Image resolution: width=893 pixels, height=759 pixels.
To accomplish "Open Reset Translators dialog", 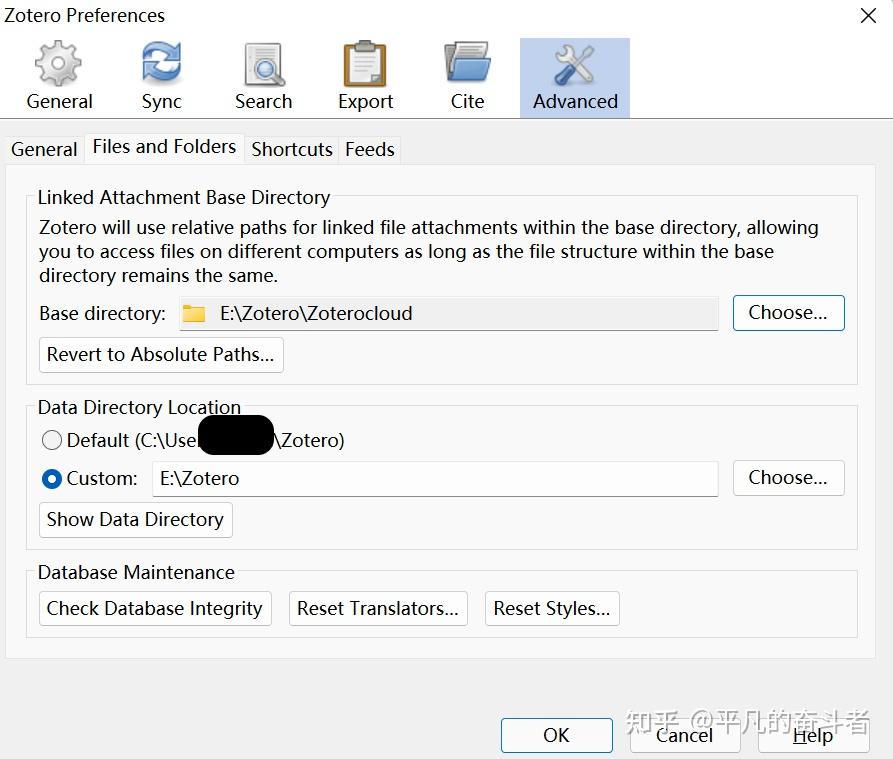I will pos(378,608).
